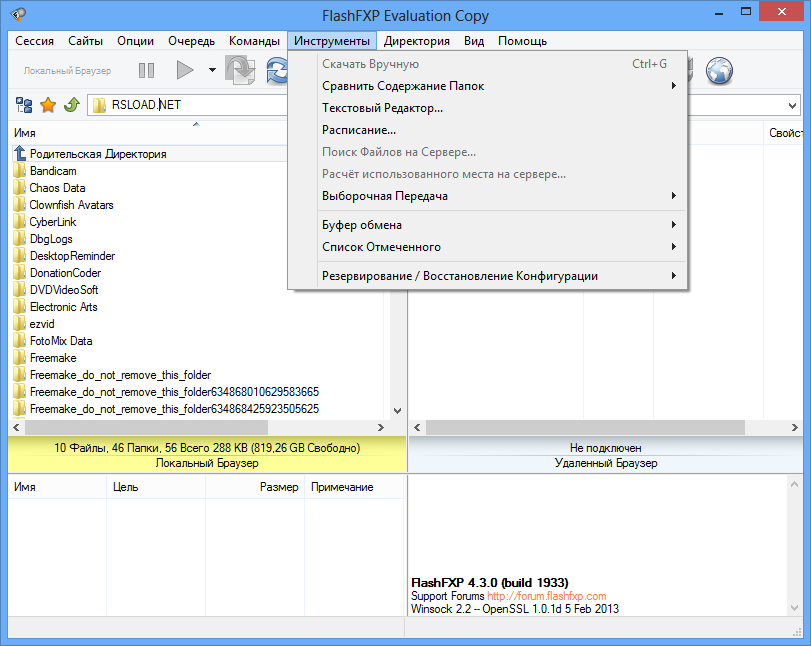Viewport: 811px width, 646px height.
Task: Click the folder tree view icon
Action: click(x=24, y=105)
